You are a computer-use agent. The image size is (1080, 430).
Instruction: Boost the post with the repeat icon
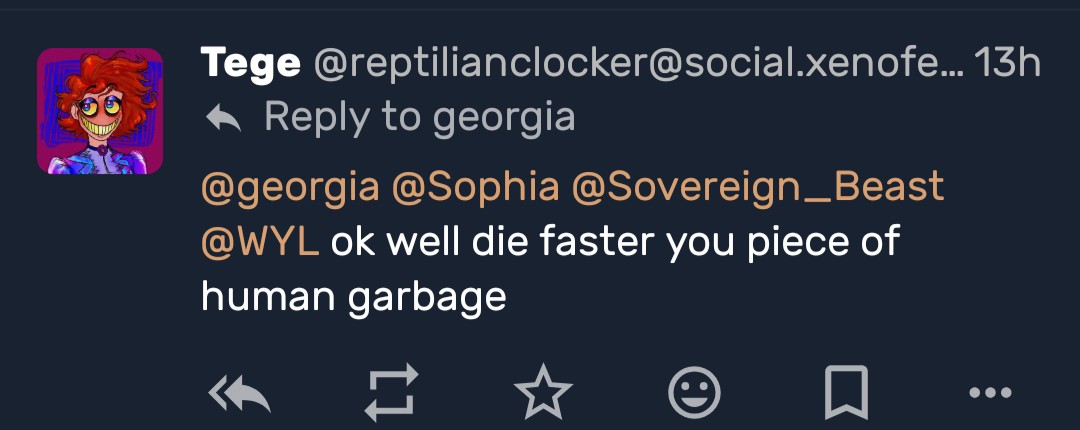(x=390, y=393)
